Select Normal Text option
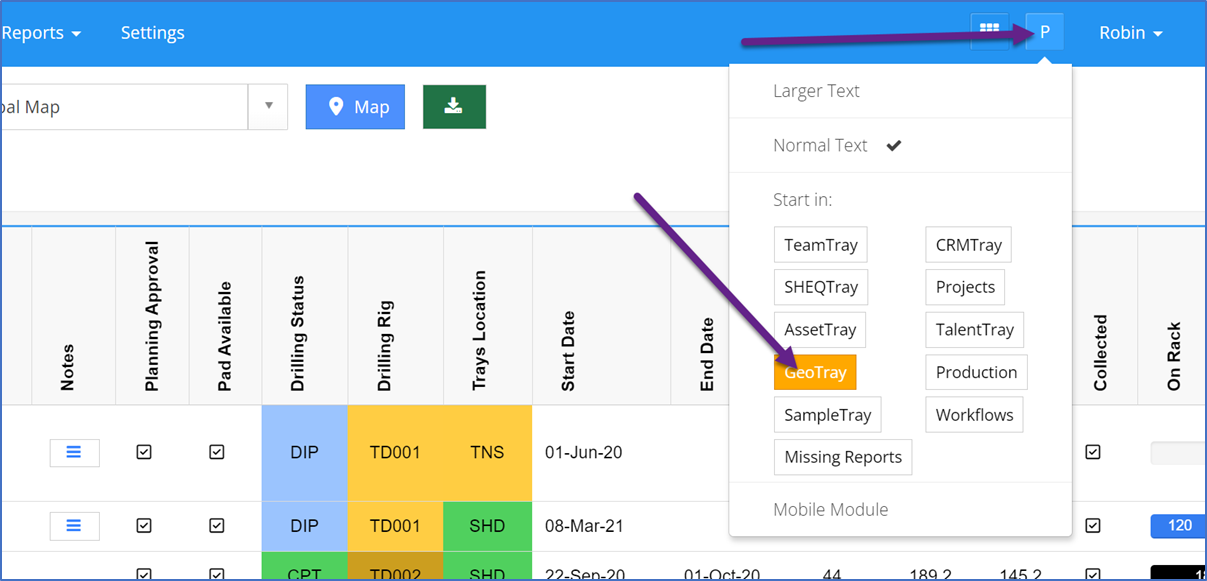The image size is (1207, 581). (821, 145)
